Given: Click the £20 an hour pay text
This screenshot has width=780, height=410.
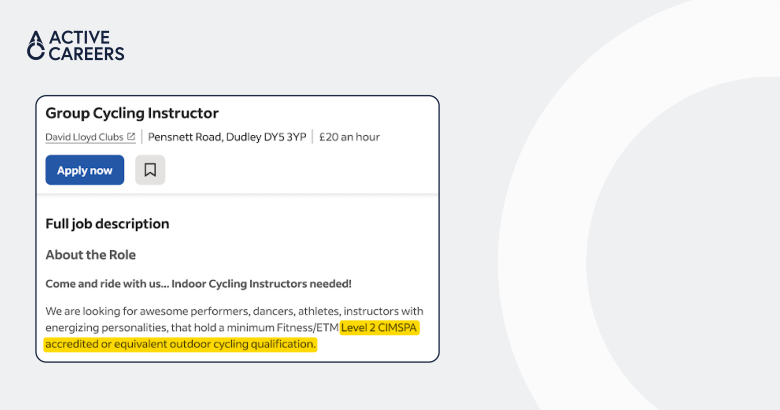Looking at the screenshot, I should point(349,137).
